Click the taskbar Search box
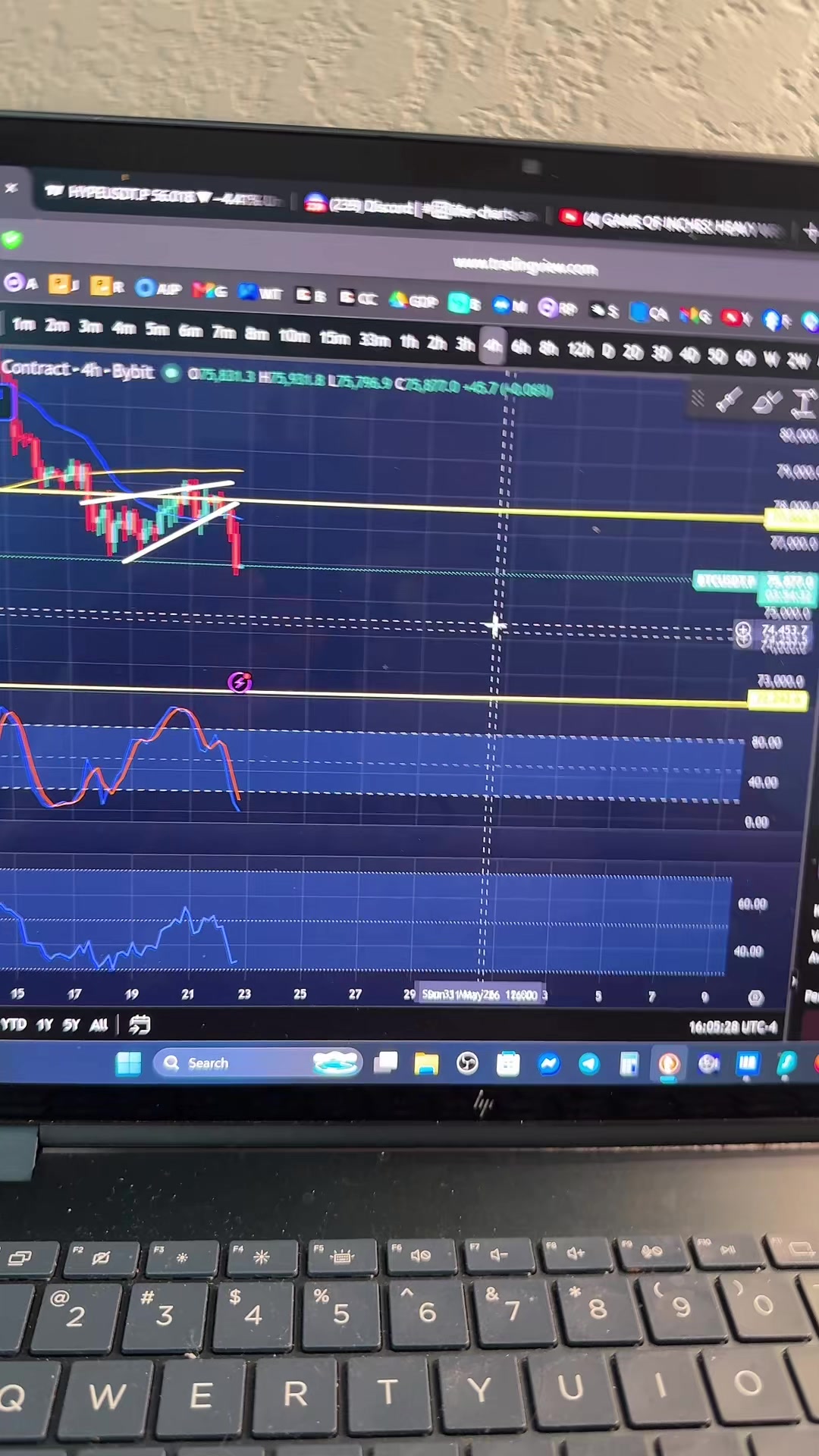Screen dimensions: 819x1456 (257, 1063)
